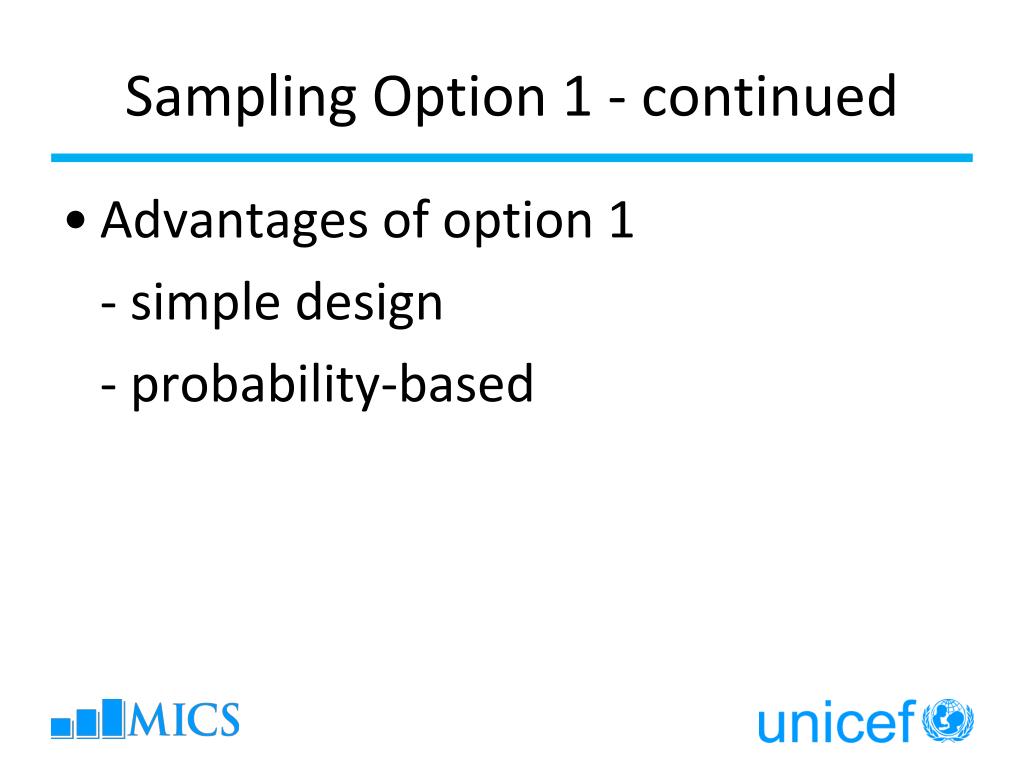
Task: Select the slide title 'Sampling Option 1 - continued'
Action: coord(511,97)
